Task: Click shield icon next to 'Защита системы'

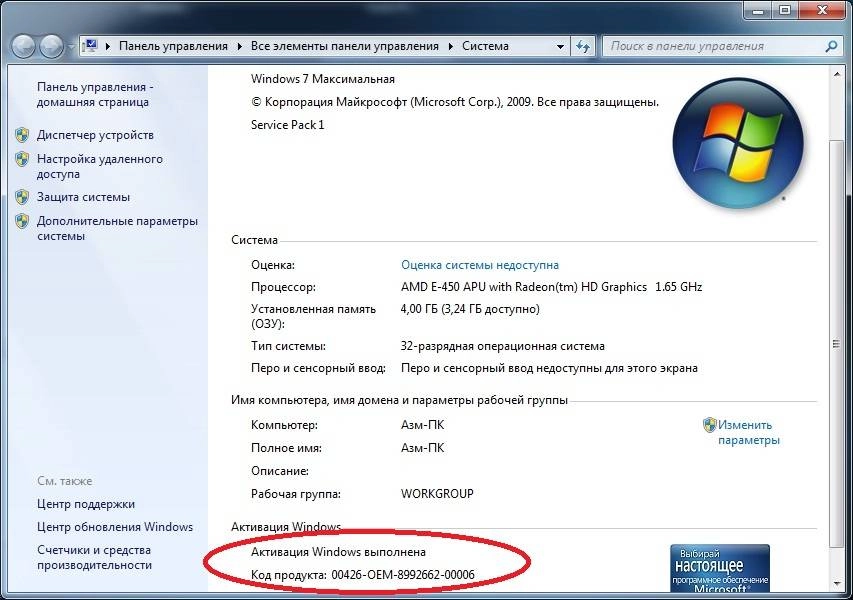Action: coord(22,197)
